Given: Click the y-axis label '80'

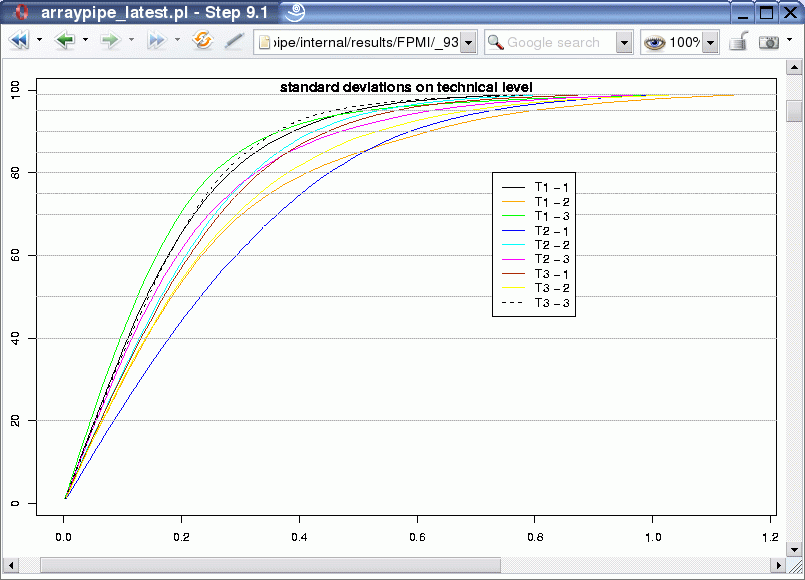Looking at the screenshot, I should point(15,173).
